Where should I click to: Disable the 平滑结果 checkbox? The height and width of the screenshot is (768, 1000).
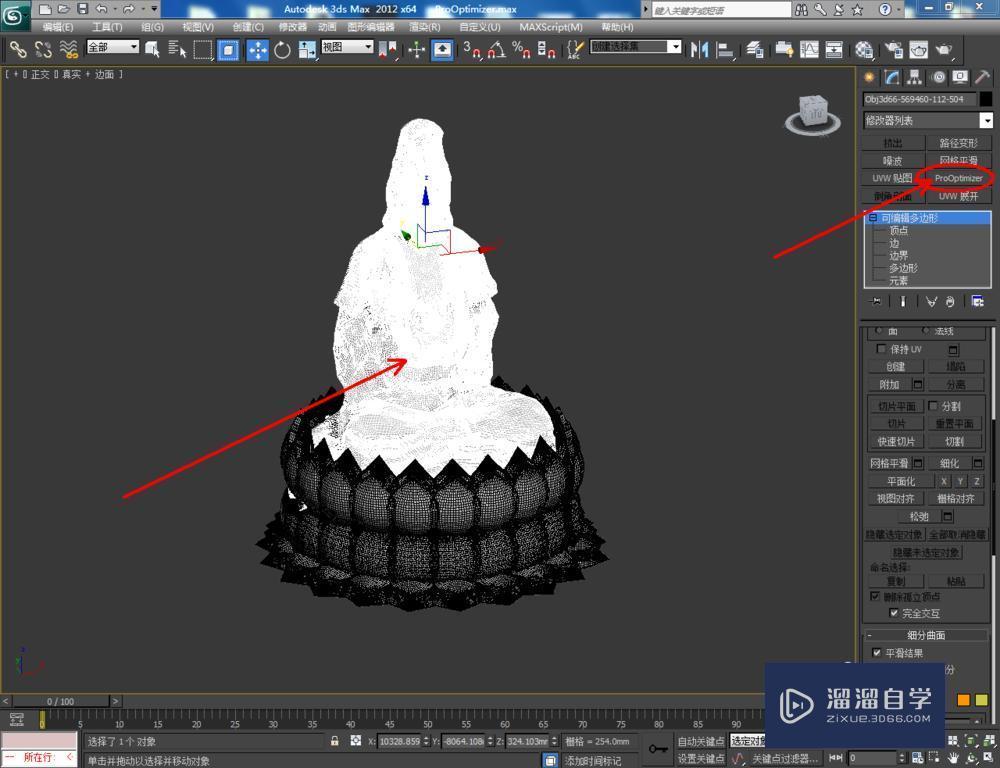pyautogui.click(x=877, y=652)
